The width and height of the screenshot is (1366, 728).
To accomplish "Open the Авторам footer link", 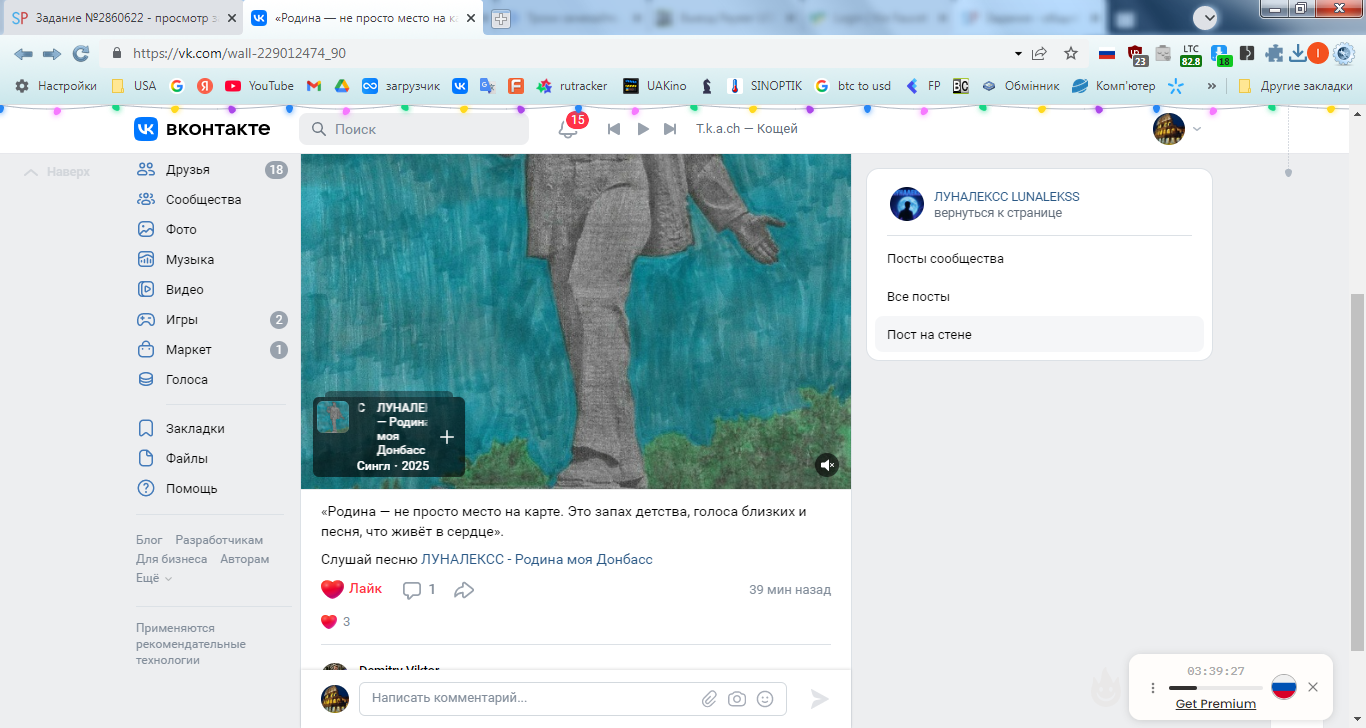I will 245,559.
